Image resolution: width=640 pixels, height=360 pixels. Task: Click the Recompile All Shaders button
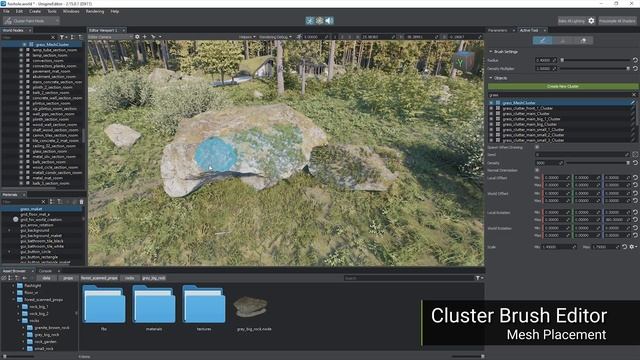click(x=617, y=20)
